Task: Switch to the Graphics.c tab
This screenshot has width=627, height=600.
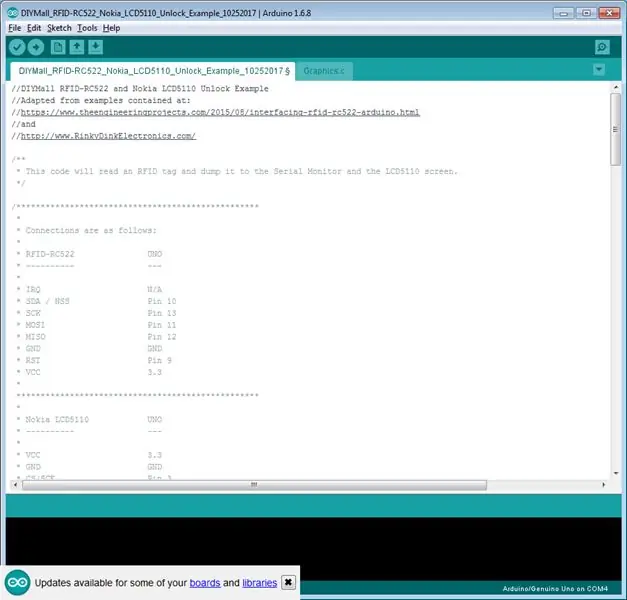Action: (324, 71)
